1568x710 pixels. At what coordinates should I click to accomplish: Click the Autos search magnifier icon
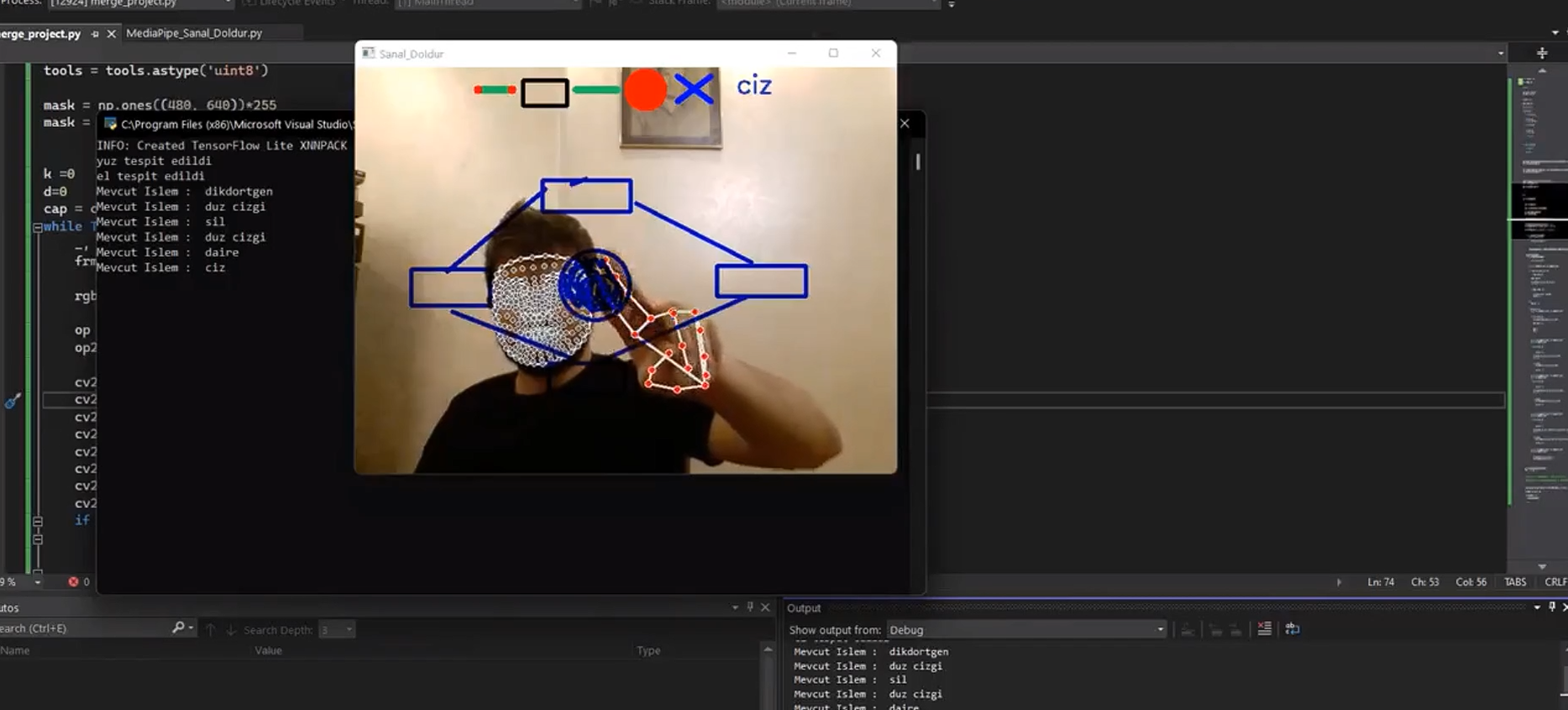(178, 628)
